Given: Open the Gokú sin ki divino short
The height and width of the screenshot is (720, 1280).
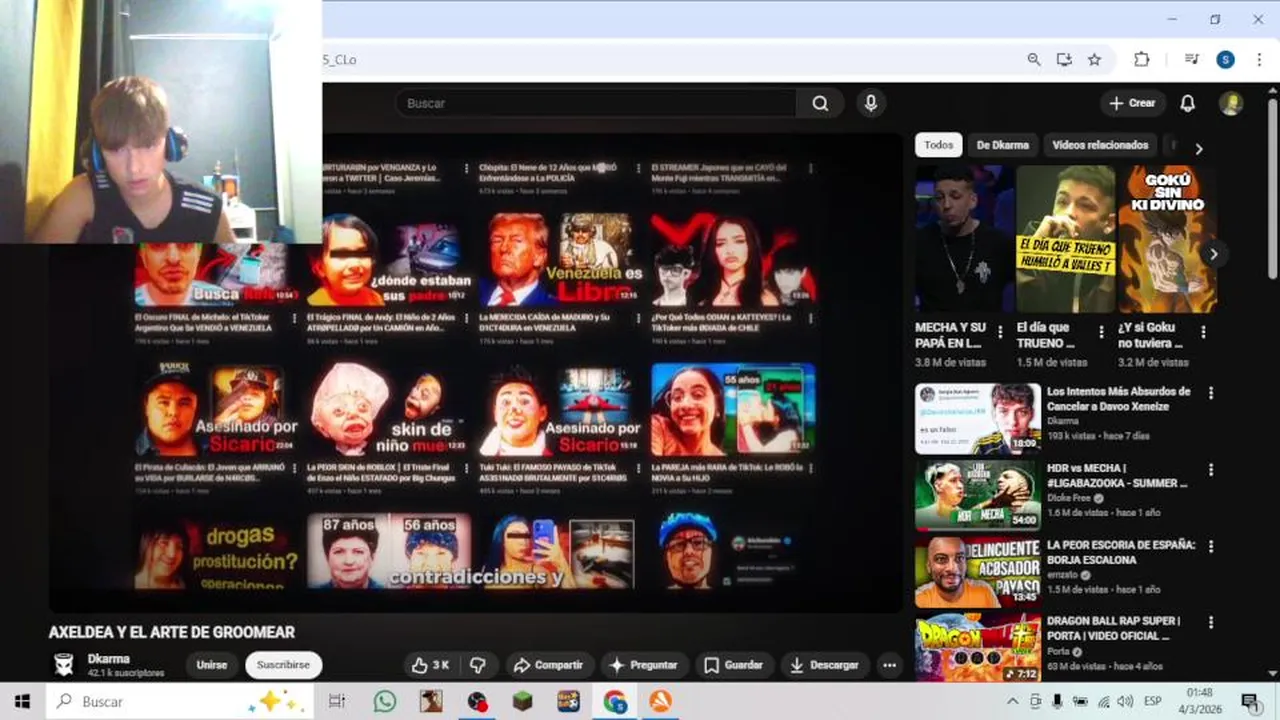Looking at the screenshot, I should (x=1166, y=239).
